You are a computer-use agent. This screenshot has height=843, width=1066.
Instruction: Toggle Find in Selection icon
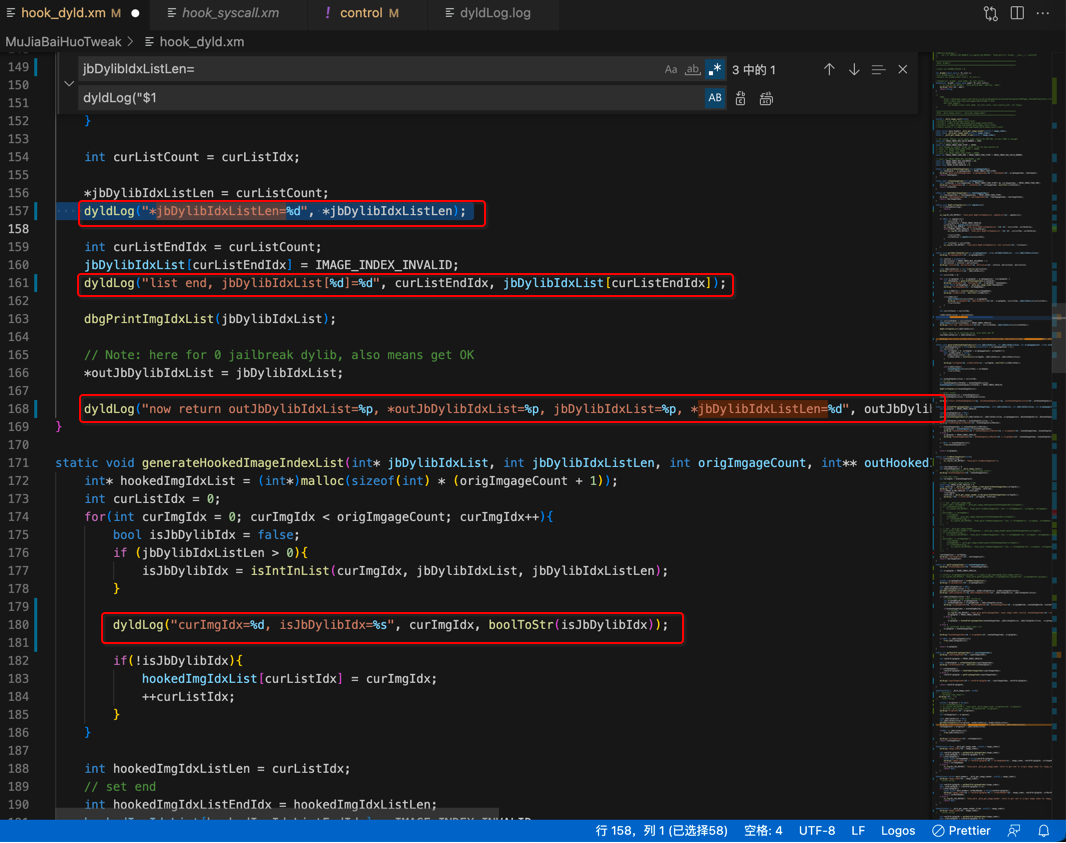[x=878, y=69]
